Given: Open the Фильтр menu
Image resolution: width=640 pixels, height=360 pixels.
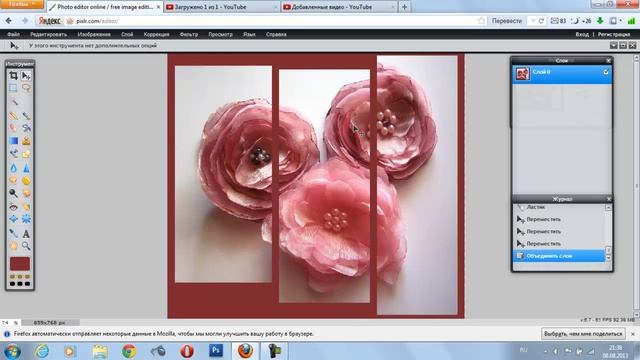Looking at the screenshot, I should pyautogui.click(x=189, y=34).
